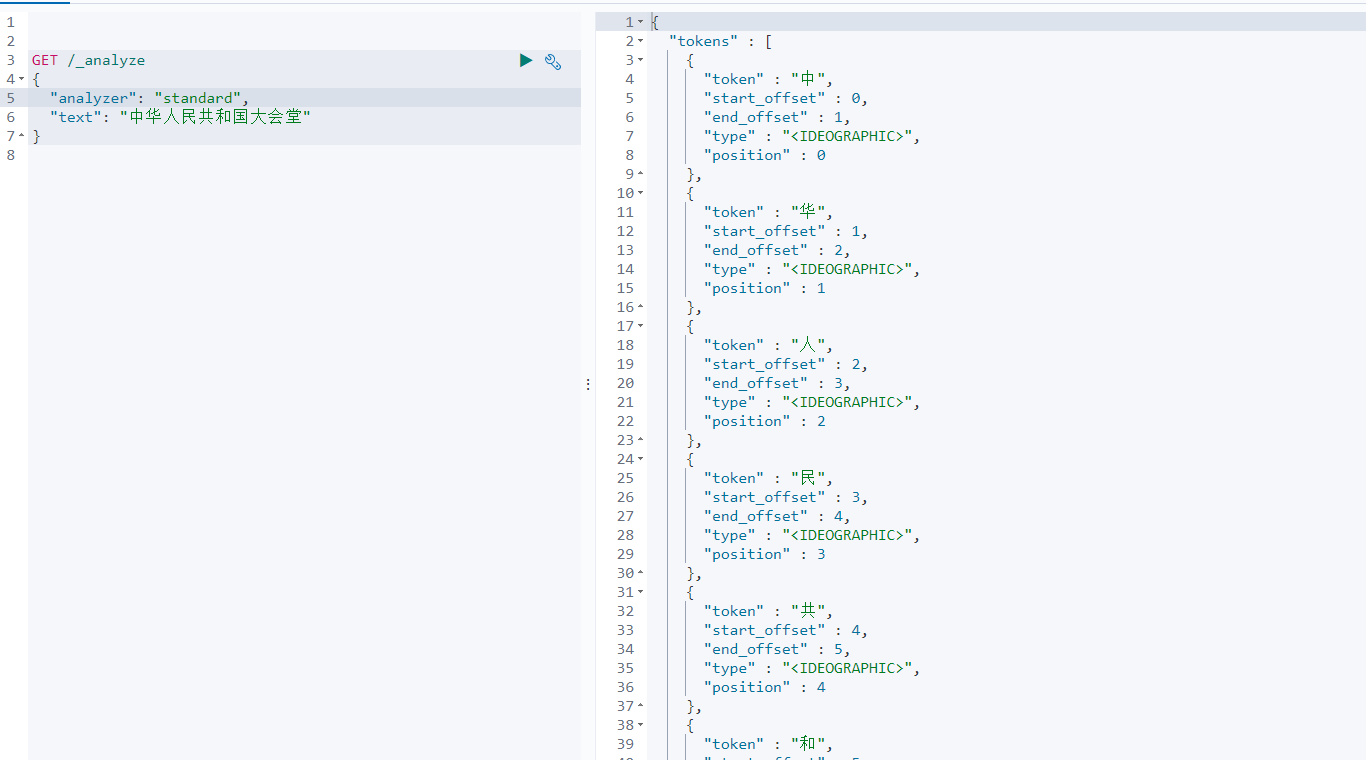Screen dimensions: 1366x760
Task: Click the GET /_analyze request line
Action: pos(89,60)
